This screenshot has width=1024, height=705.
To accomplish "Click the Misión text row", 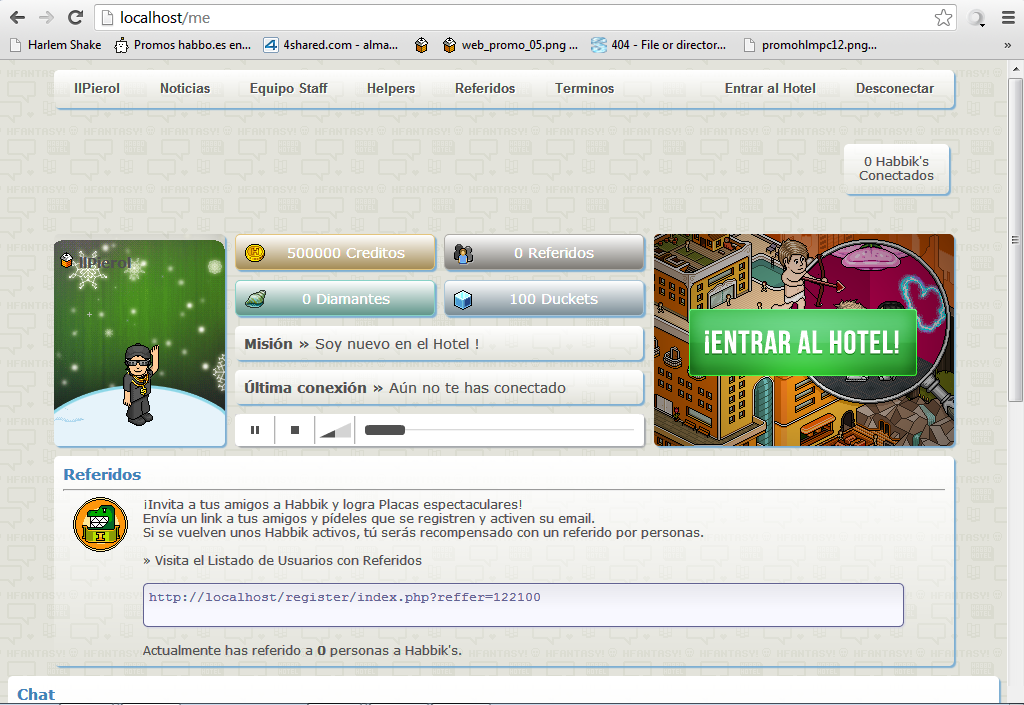I will pyautogui.click(x=439, y=344).
